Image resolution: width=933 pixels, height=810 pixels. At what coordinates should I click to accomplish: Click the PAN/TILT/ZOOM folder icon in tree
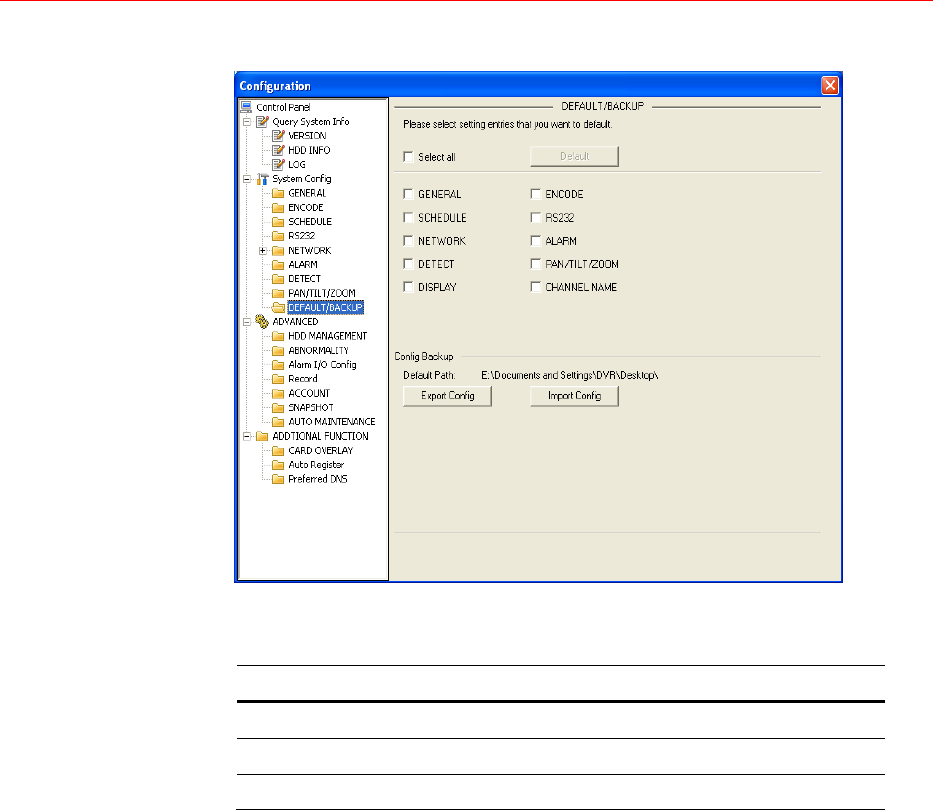278,293
